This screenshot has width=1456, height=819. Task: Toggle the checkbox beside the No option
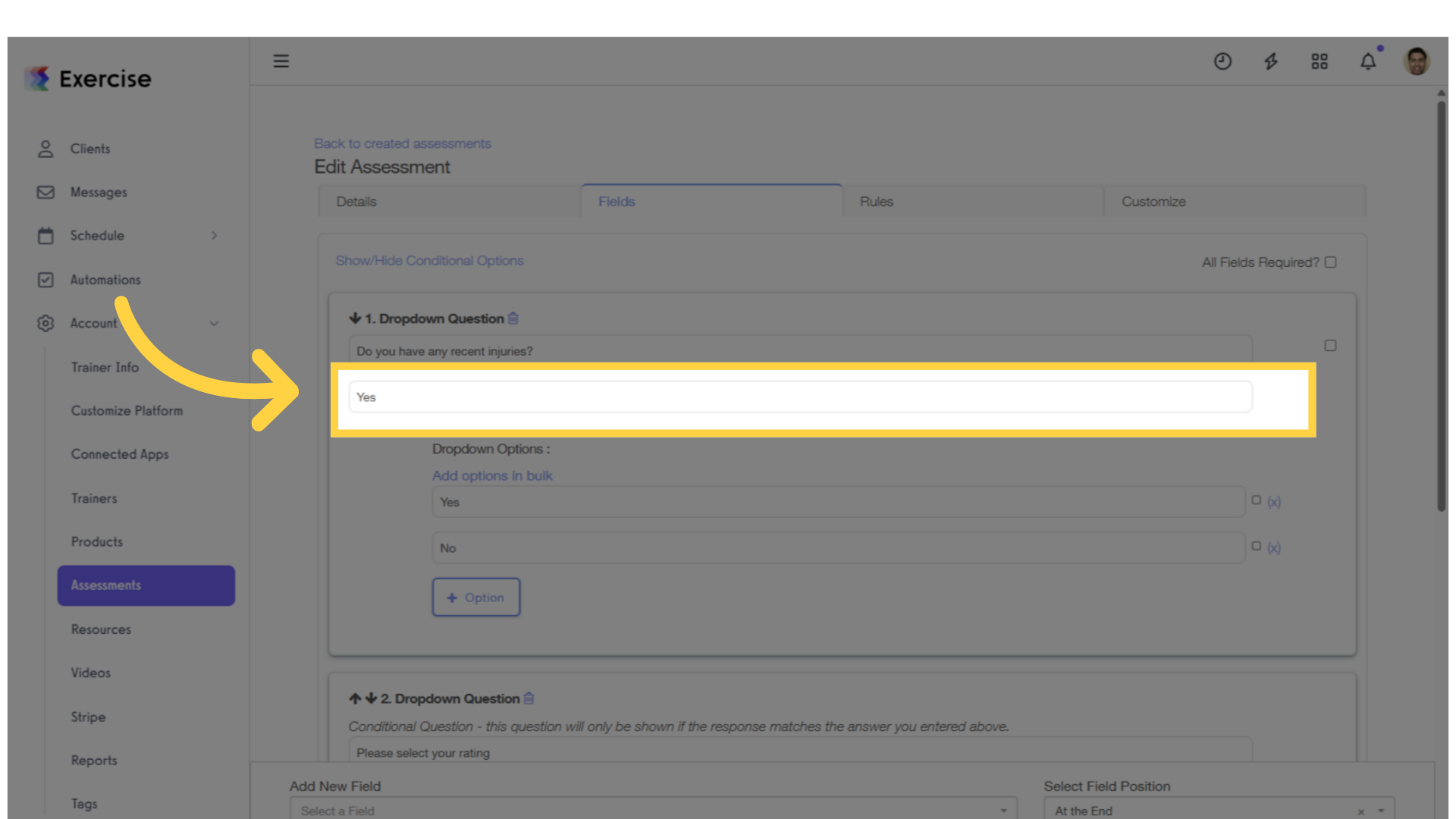coord(1257,546)
